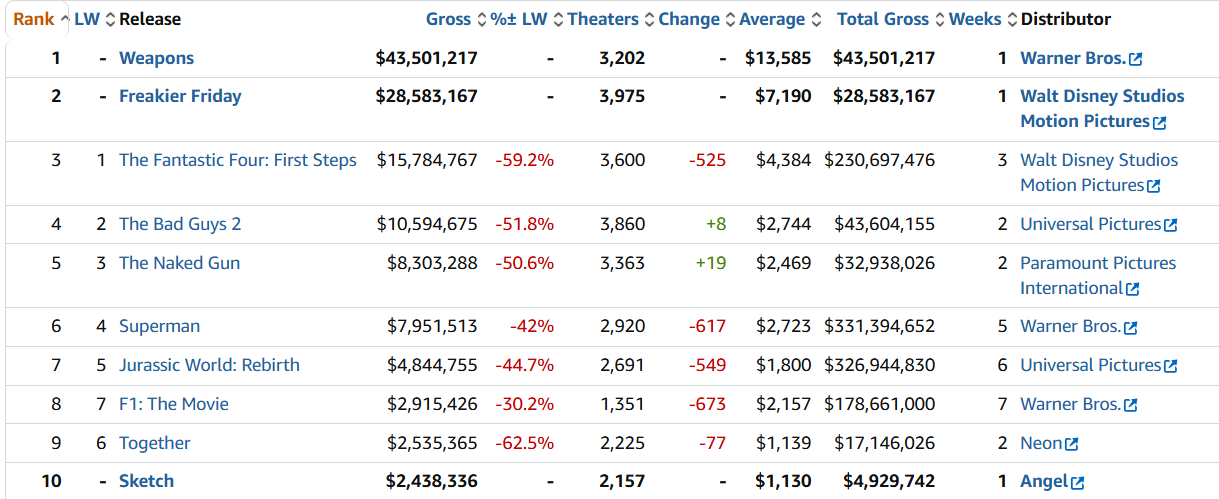Click external link icon in Freakier Friday row
The width and height of the screenshot is (1219, 499).
pyautogui.click(x=1159, y=123)
